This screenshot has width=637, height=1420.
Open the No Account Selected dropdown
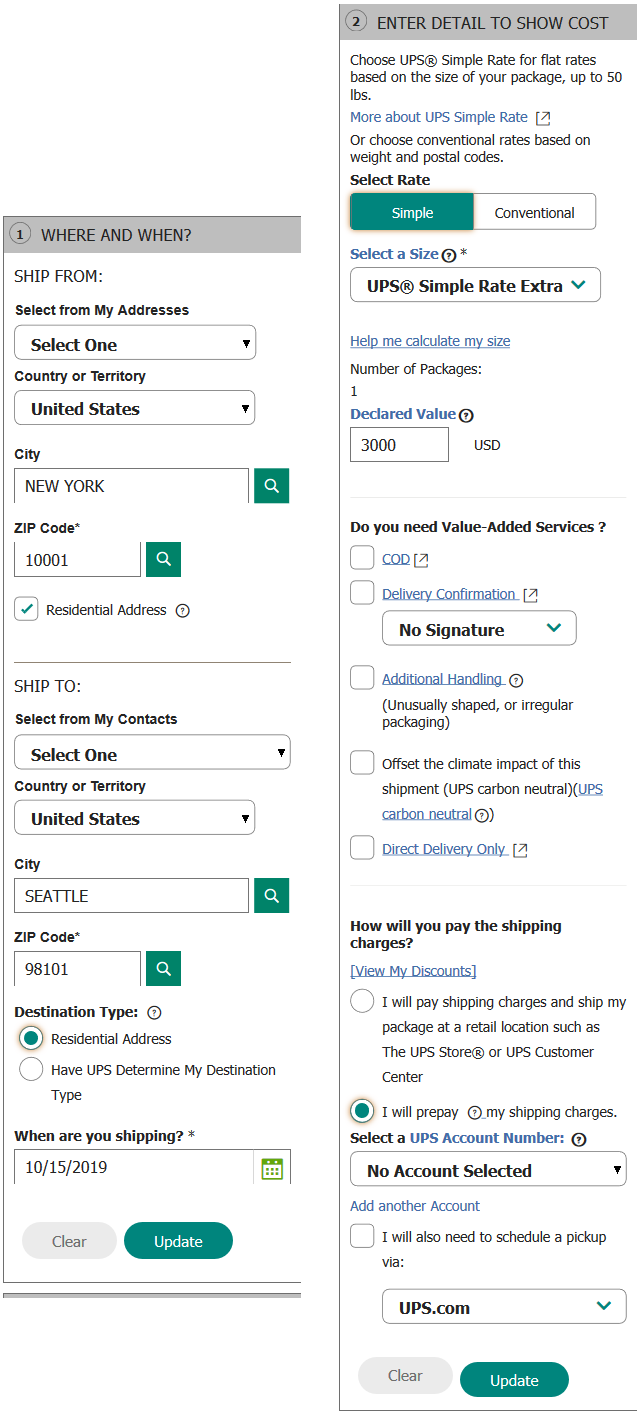[x=488, y=1169]
